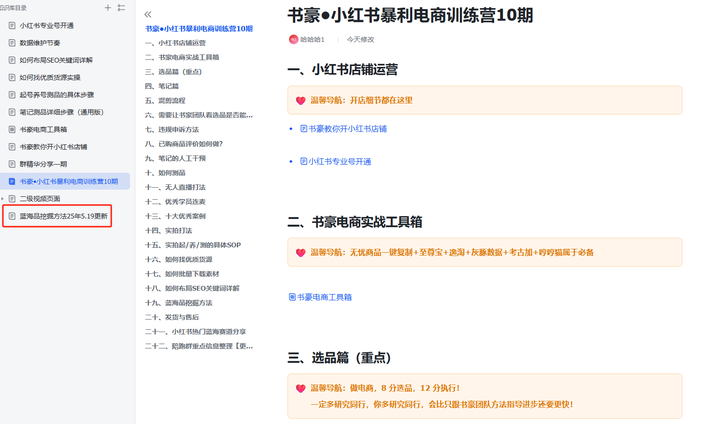Open 书豪教你开小红书店铺 in the sidebar
Screen dimensions: 720x424
tap(53, 147)
